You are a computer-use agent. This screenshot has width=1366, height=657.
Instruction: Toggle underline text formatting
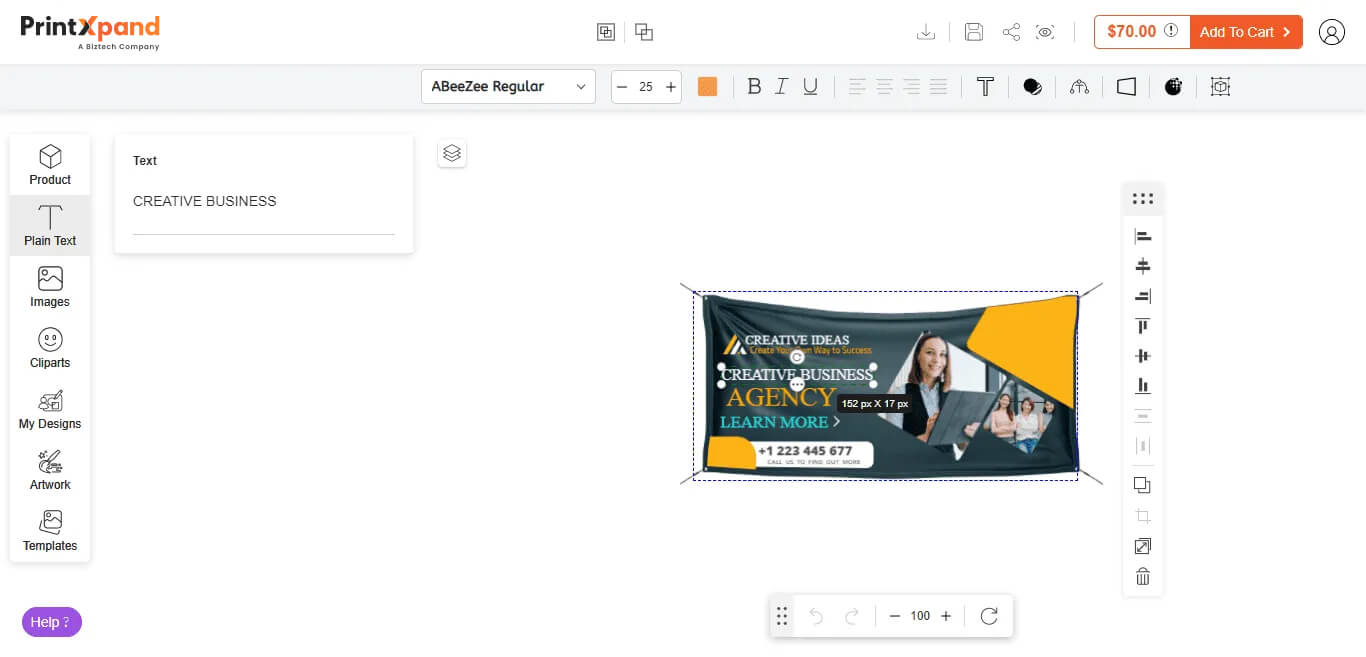tap(810, 87)
